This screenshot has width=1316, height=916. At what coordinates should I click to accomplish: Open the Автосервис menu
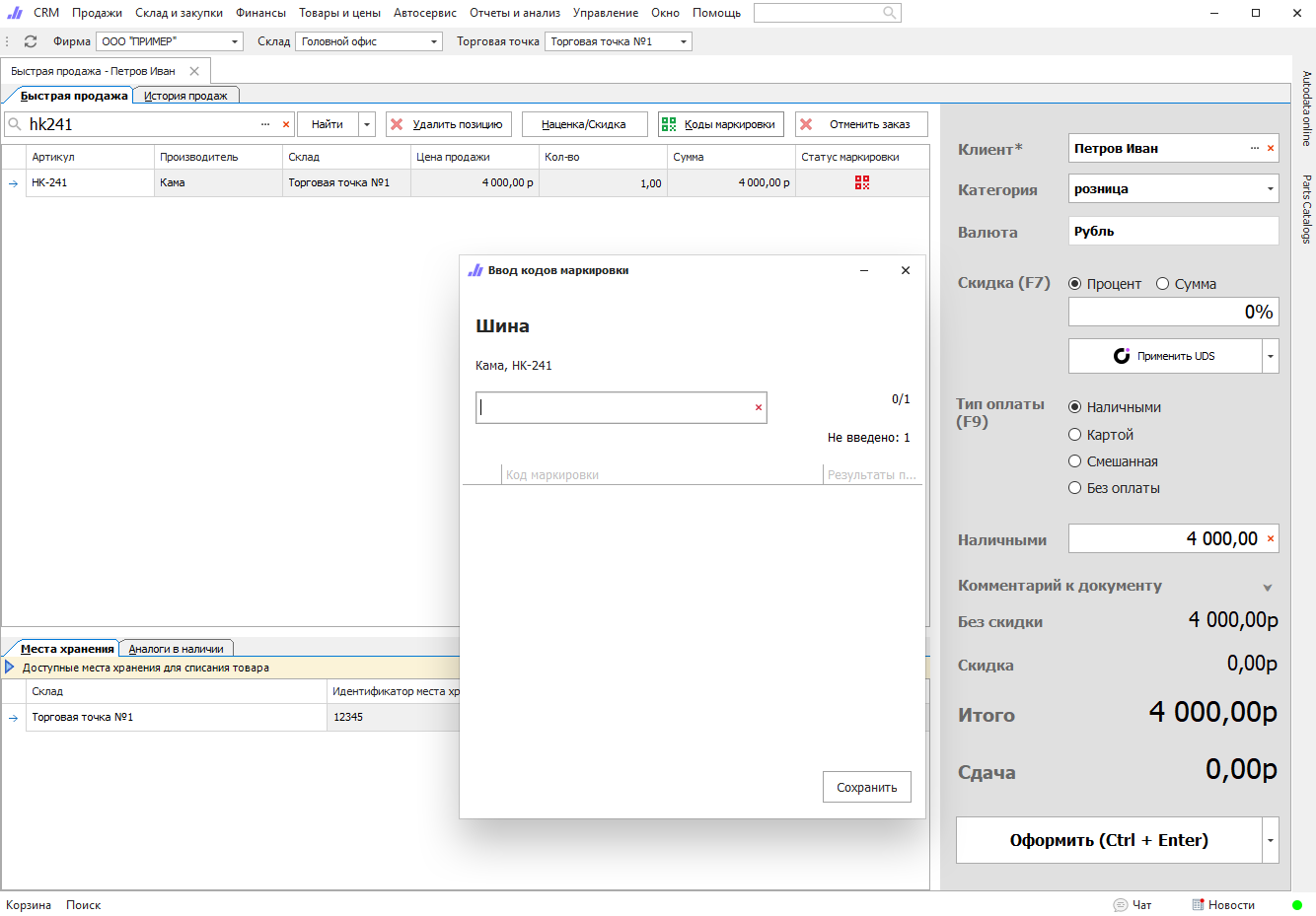coord(424,13)
